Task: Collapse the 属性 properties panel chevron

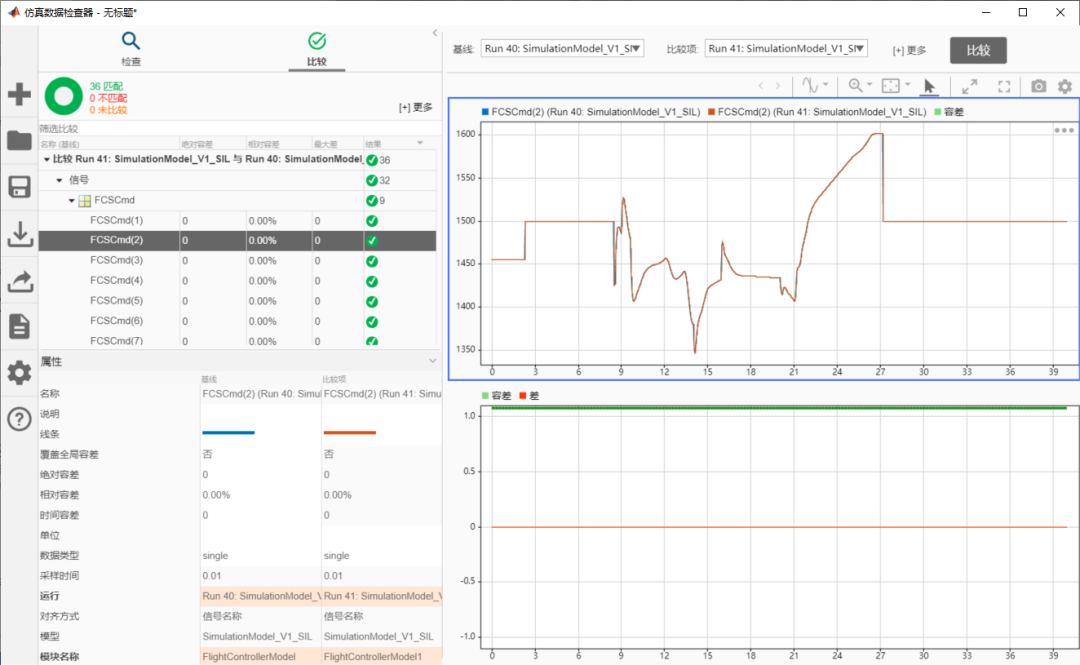Action: (432, 361)
